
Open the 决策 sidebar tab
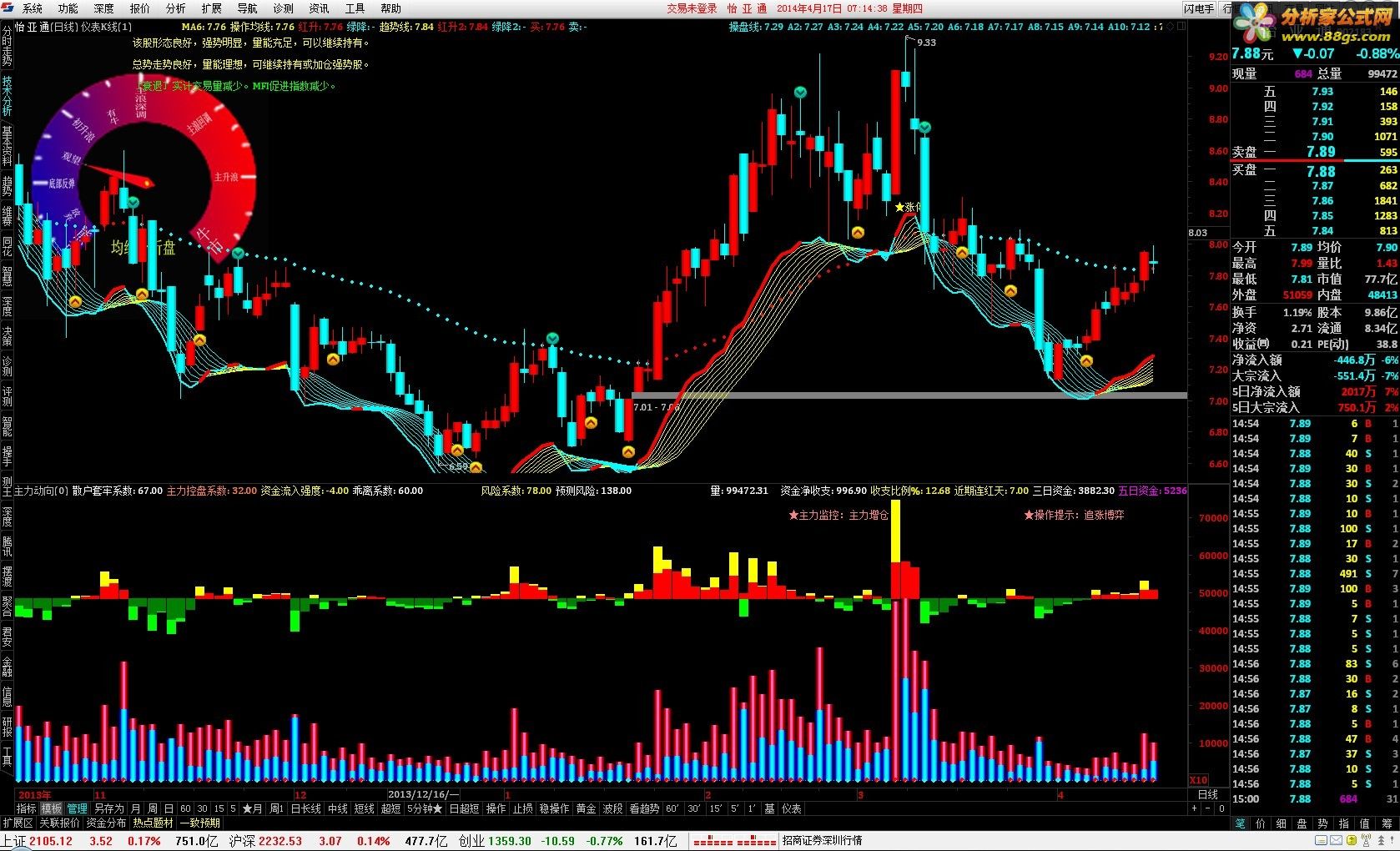pyautogui.click(x=7, y=335)
